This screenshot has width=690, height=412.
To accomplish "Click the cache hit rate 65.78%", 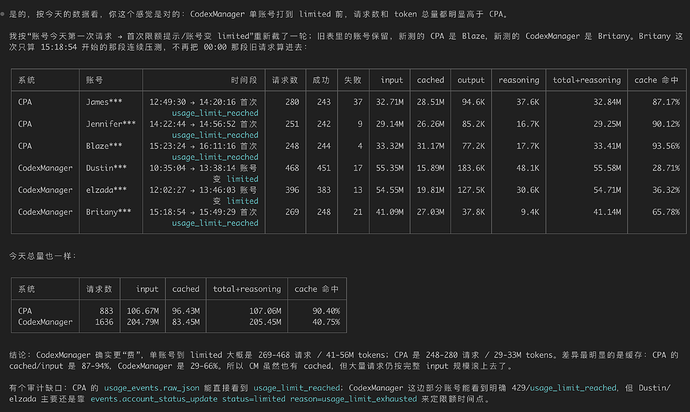I will [666, 212].
